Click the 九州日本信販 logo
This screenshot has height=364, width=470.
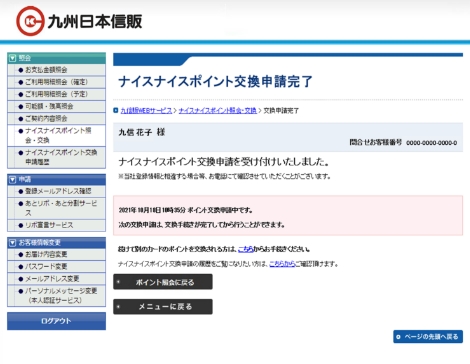[79, 21]
